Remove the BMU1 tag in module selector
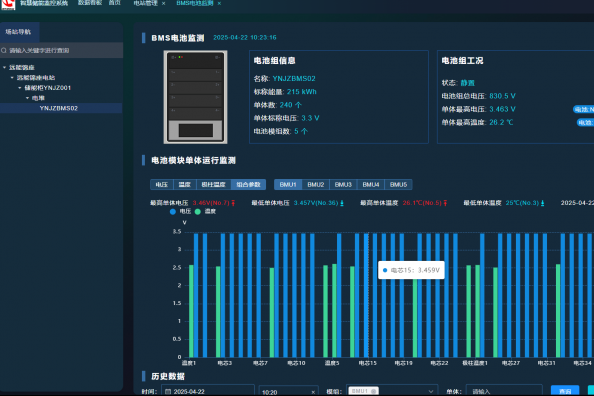Viewport: 594px width, 396px height. (x=374, y=391)
